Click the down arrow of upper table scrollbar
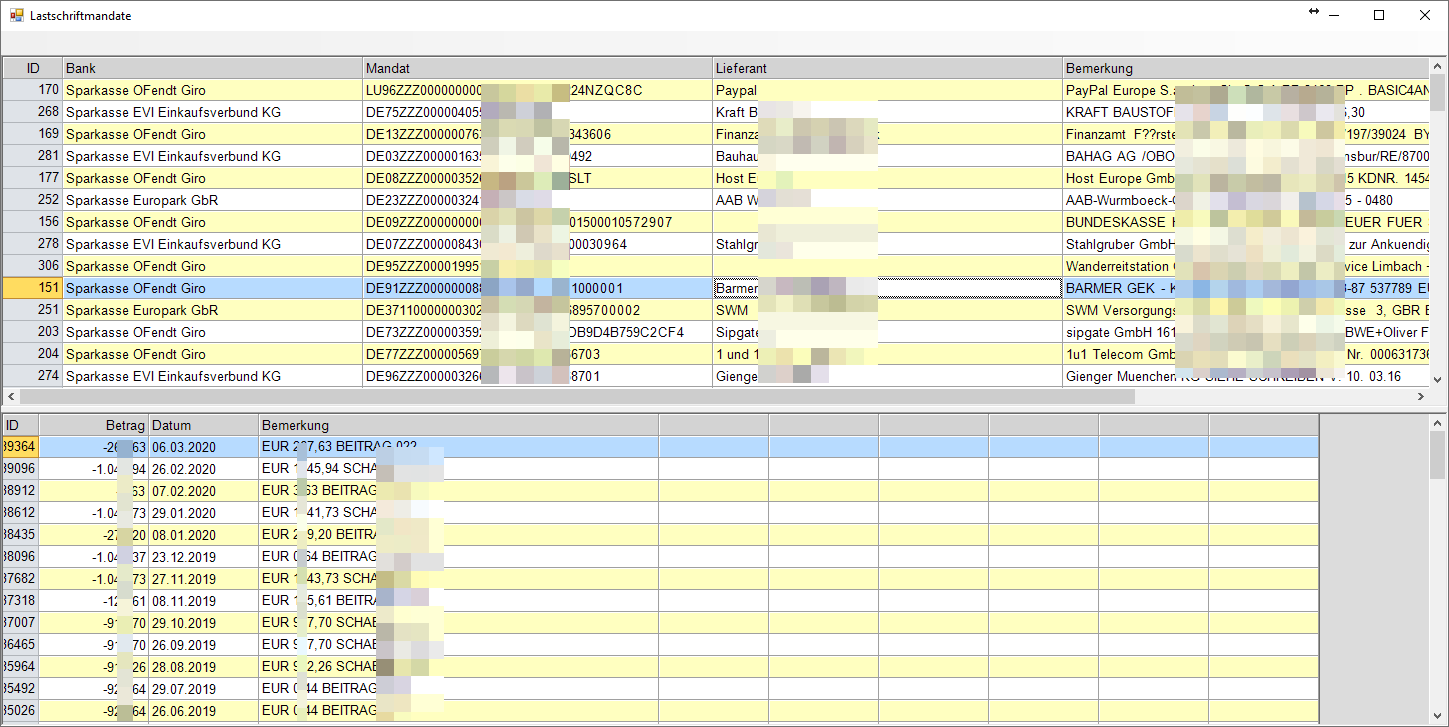The width and height of the screenshot is (1449, 727). (1438, 379)
